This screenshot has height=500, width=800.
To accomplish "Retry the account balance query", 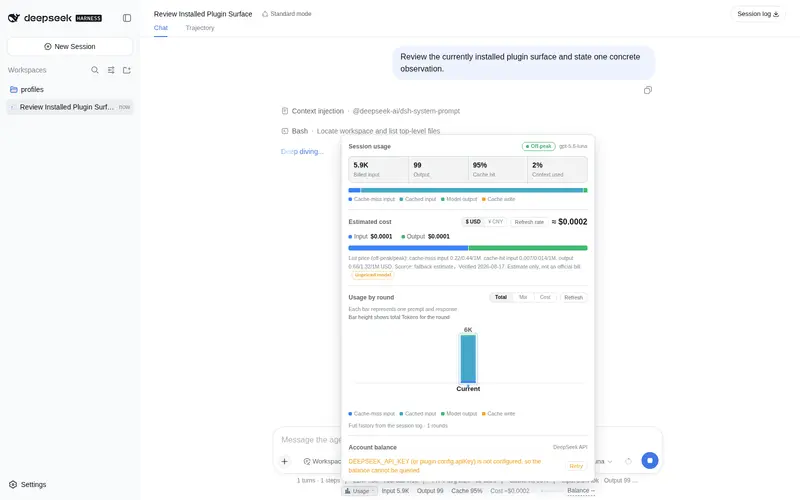I will pyautogui.click(x=576, y=466).
